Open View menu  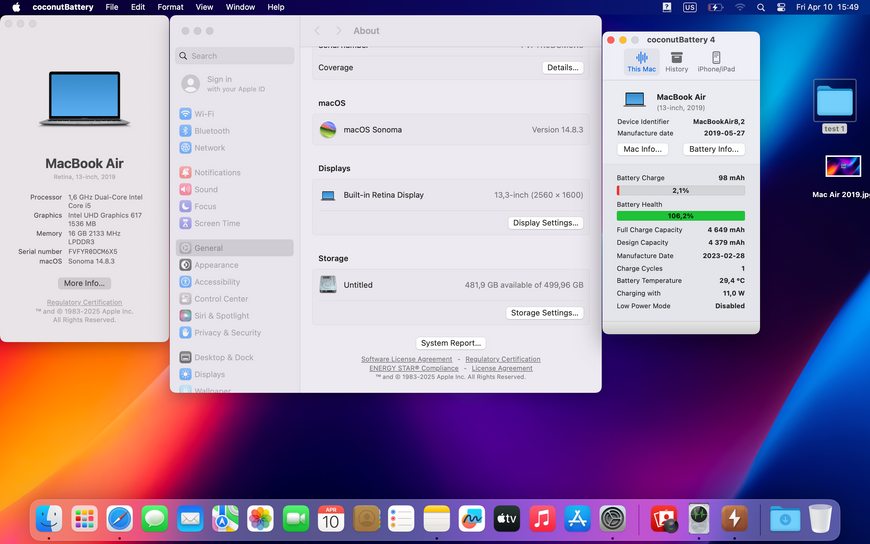pyautogui.click(x=204, y=7)
